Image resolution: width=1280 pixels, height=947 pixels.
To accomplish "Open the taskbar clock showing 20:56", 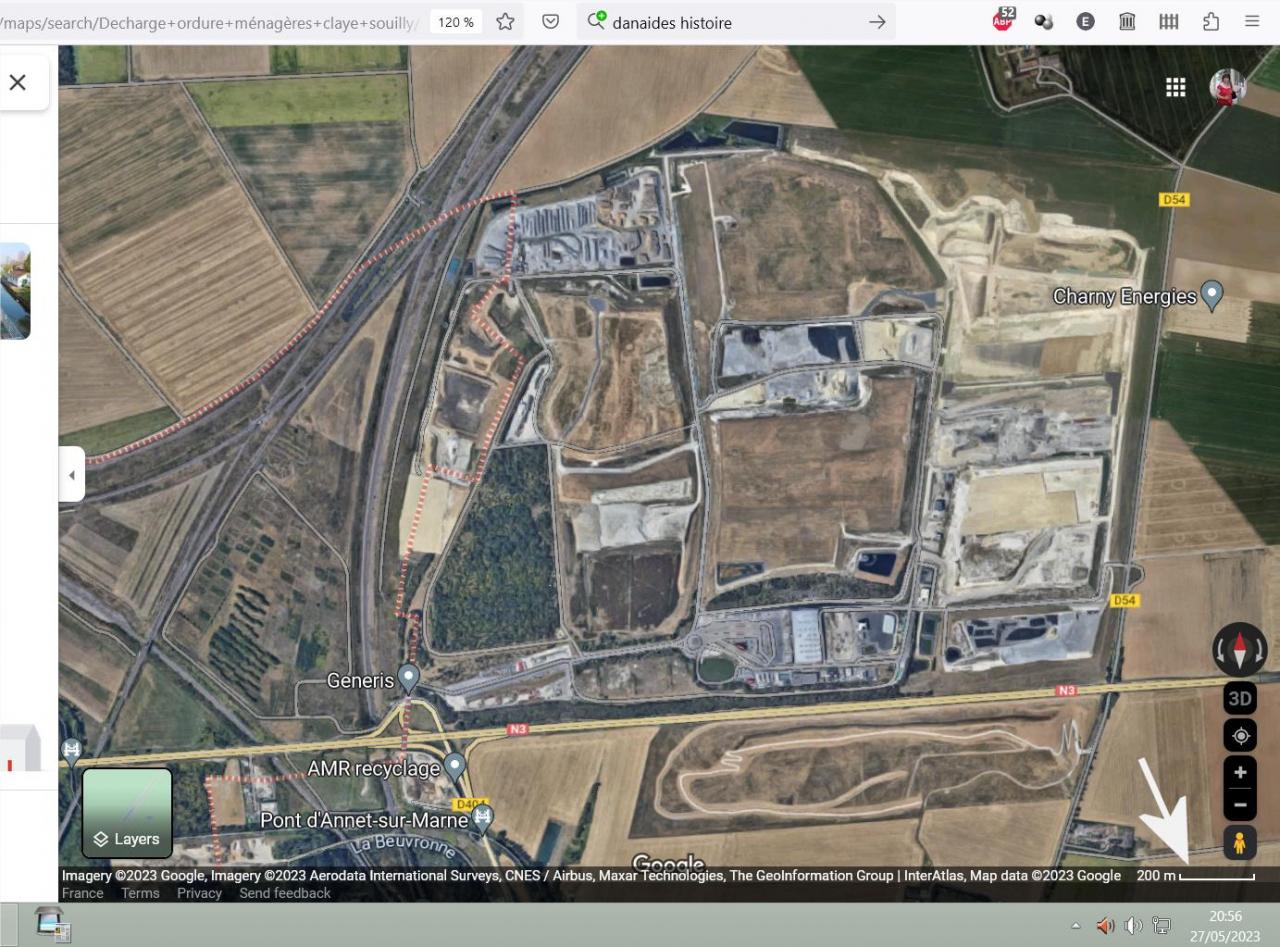I will click(x=1225, y=926).
